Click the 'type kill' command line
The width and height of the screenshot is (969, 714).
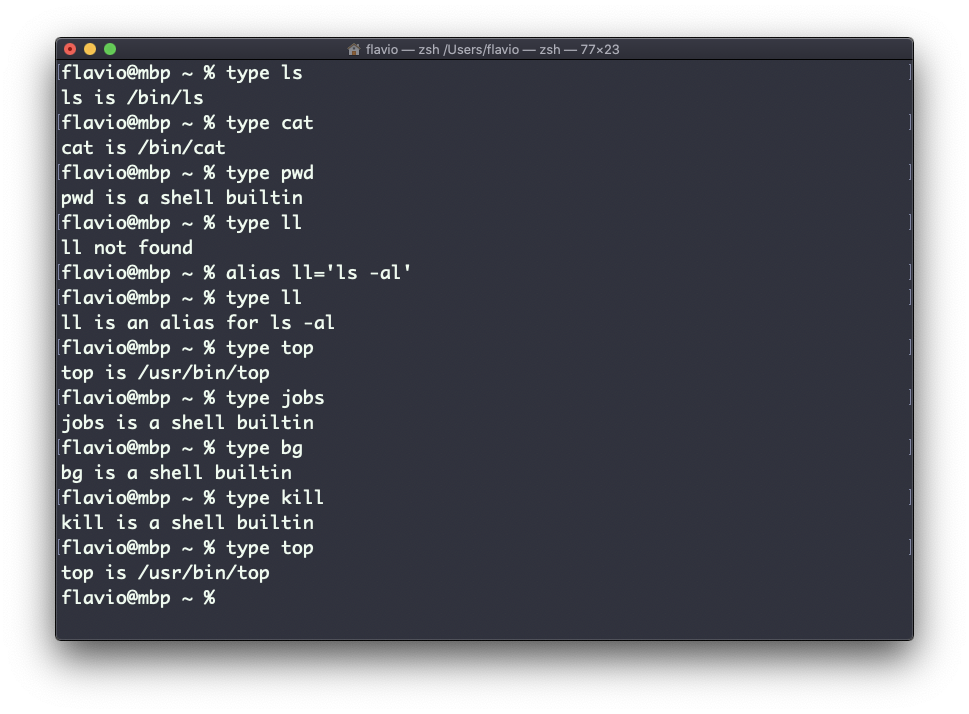[275, 498]
